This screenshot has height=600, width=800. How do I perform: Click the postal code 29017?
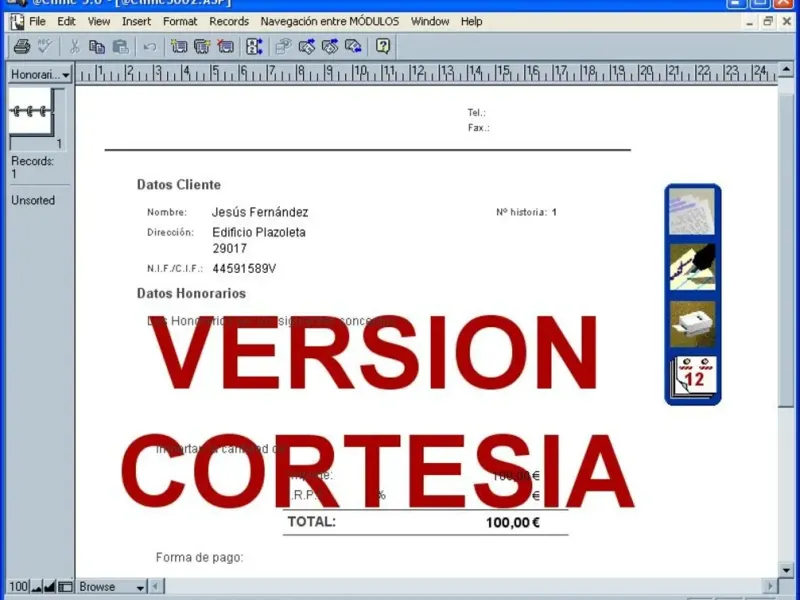[x=230, y=249]
